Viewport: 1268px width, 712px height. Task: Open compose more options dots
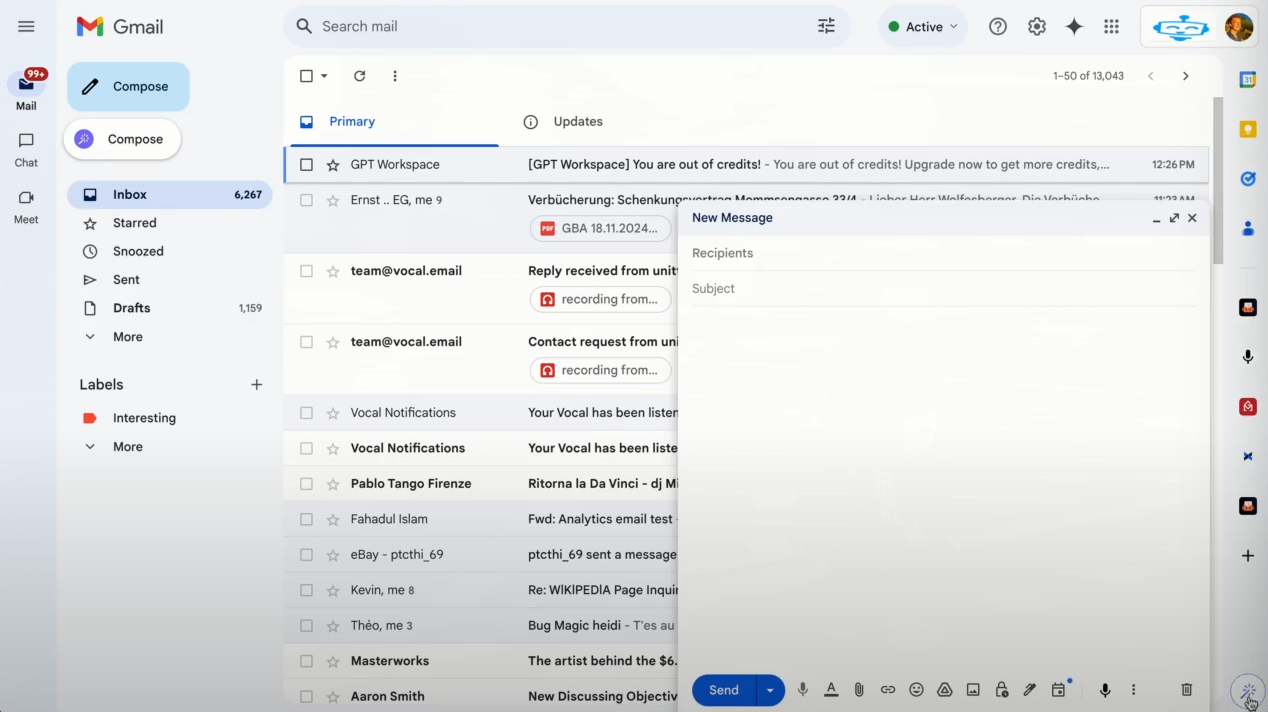1133,690
